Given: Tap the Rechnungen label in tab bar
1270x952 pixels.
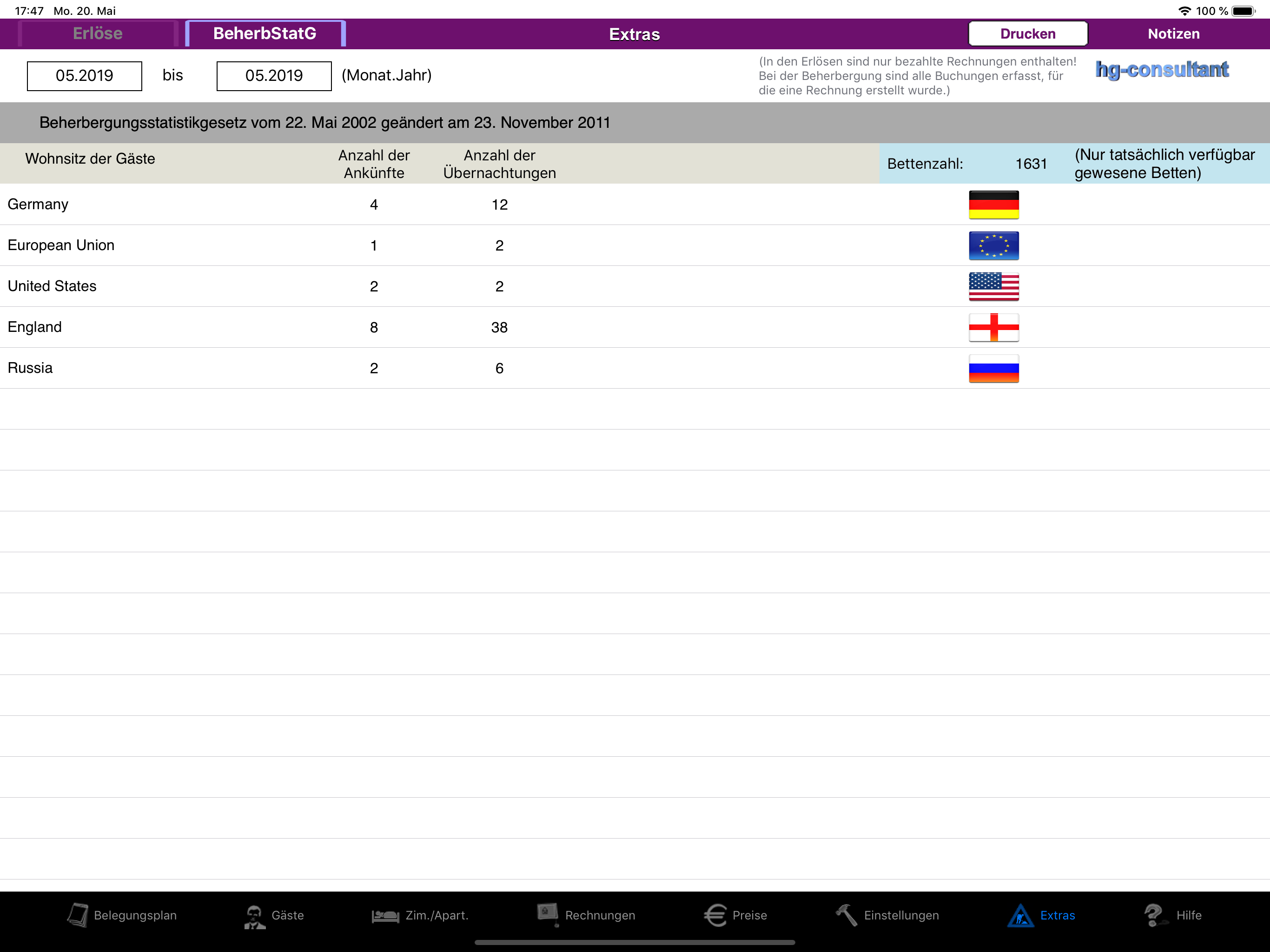Looking at the screenshot, I should tap(600, 915).
